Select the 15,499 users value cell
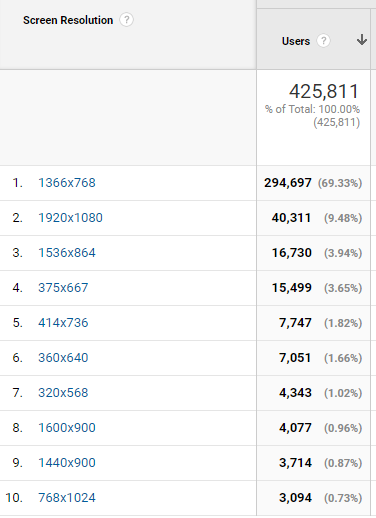This screenshot has width=376, height=518. click(313, 288)
